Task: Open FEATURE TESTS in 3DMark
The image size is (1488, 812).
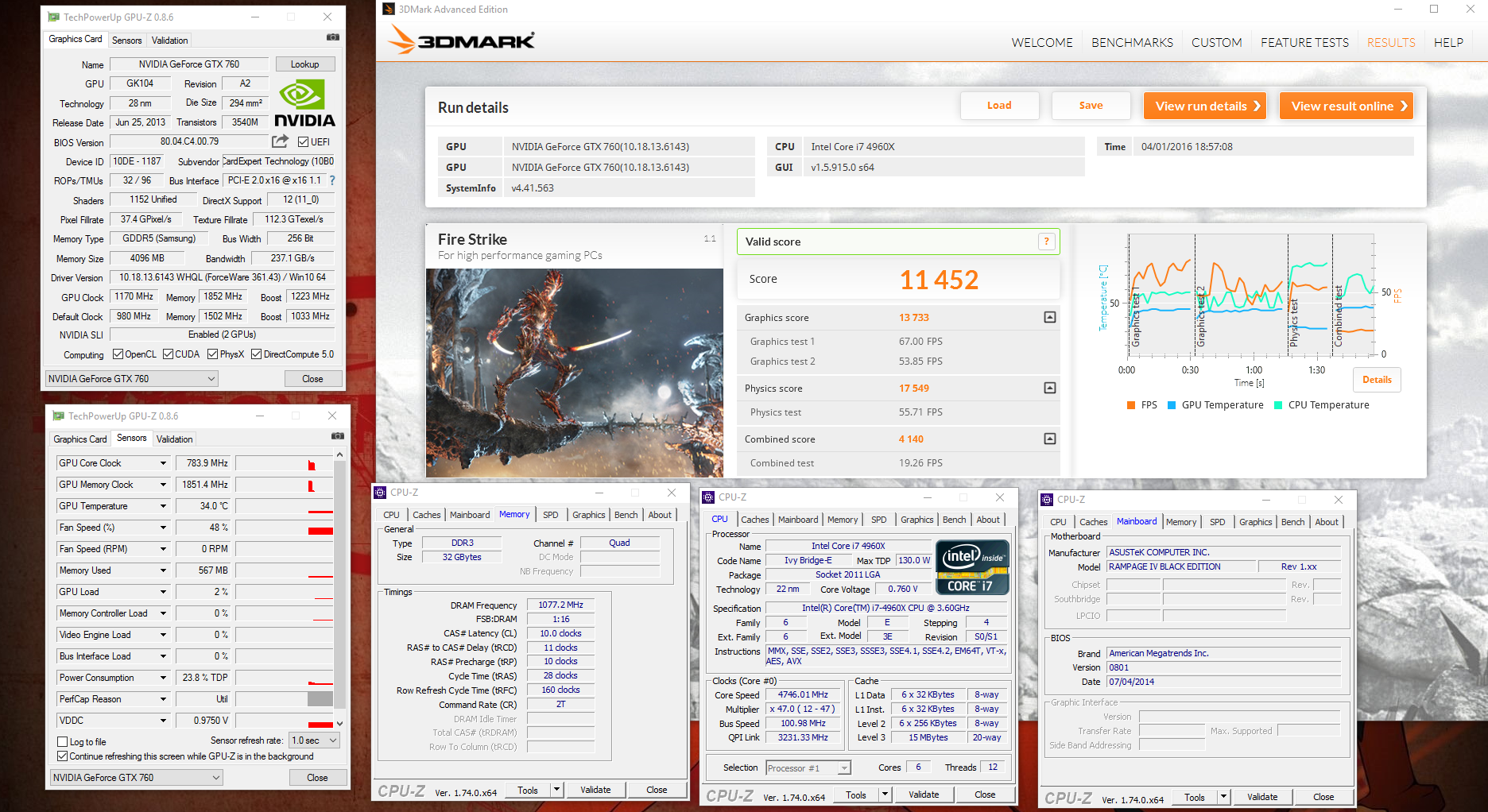Action: (x=1304, y=43)
